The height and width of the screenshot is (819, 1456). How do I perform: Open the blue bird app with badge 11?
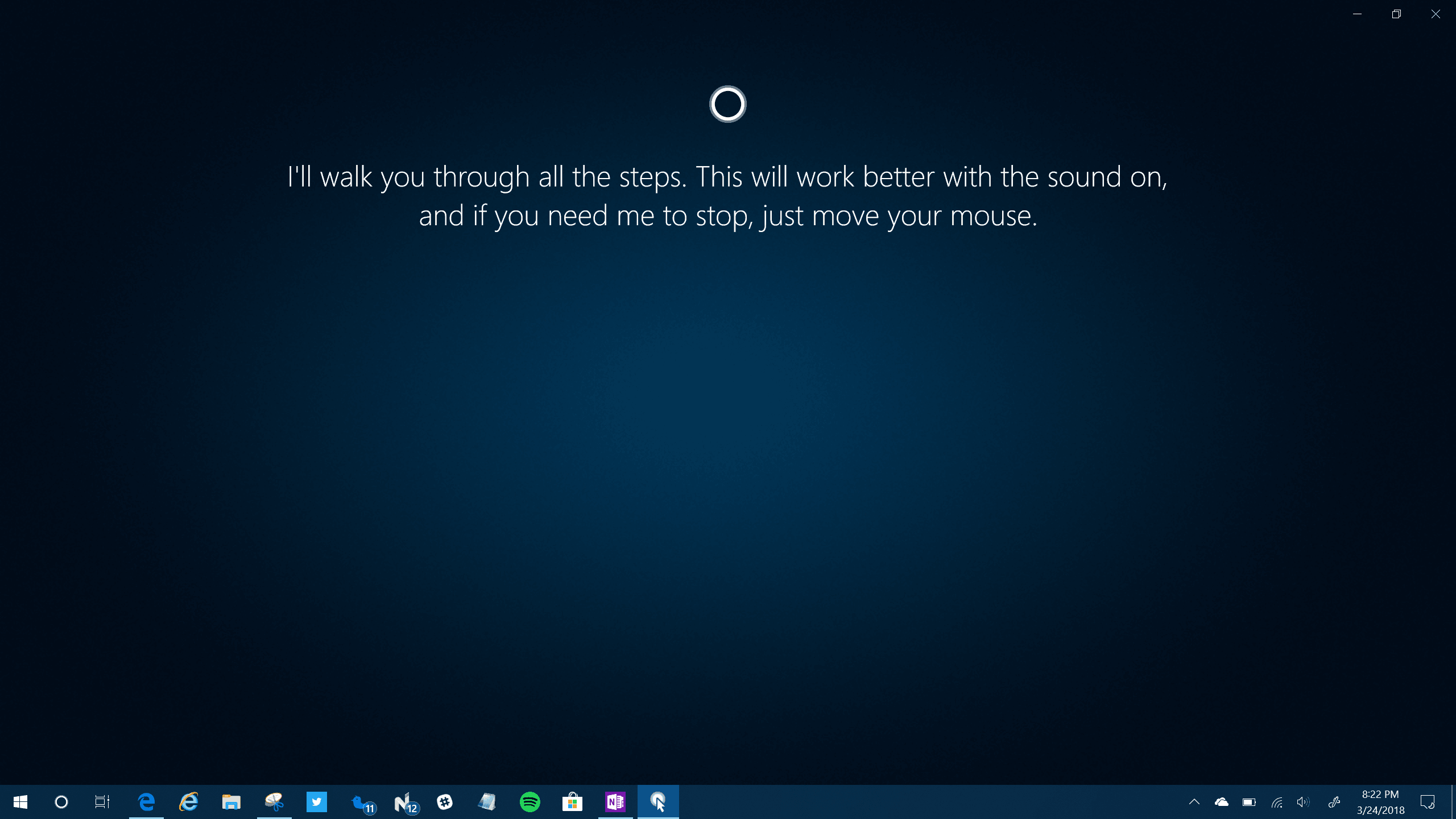tap(361, 802)
